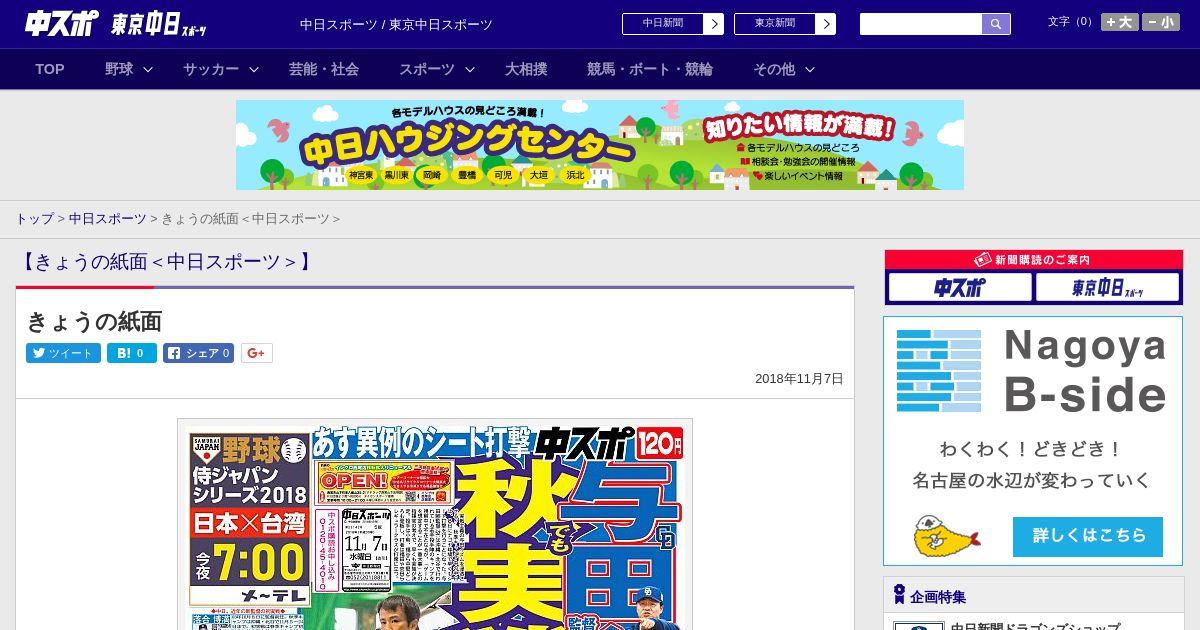Click the 東京中日スポーツ header logo

tap(159, 24)
